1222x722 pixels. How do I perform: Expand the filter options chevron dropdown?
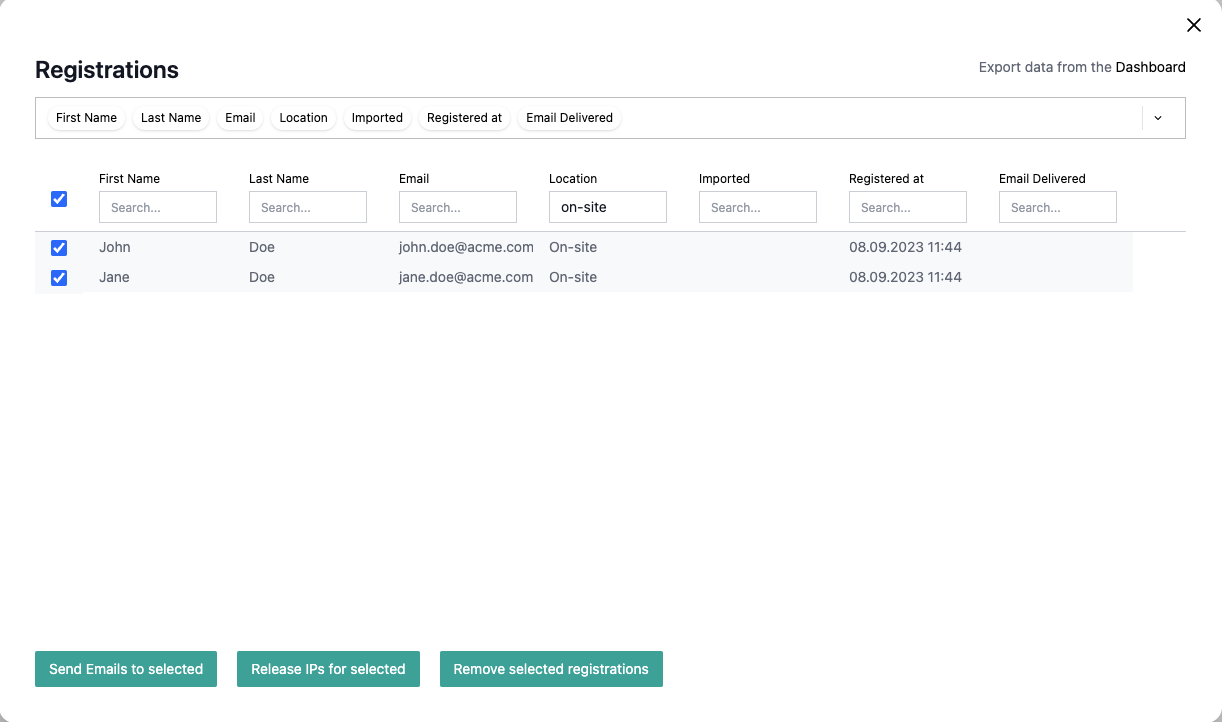point(1158,117)
